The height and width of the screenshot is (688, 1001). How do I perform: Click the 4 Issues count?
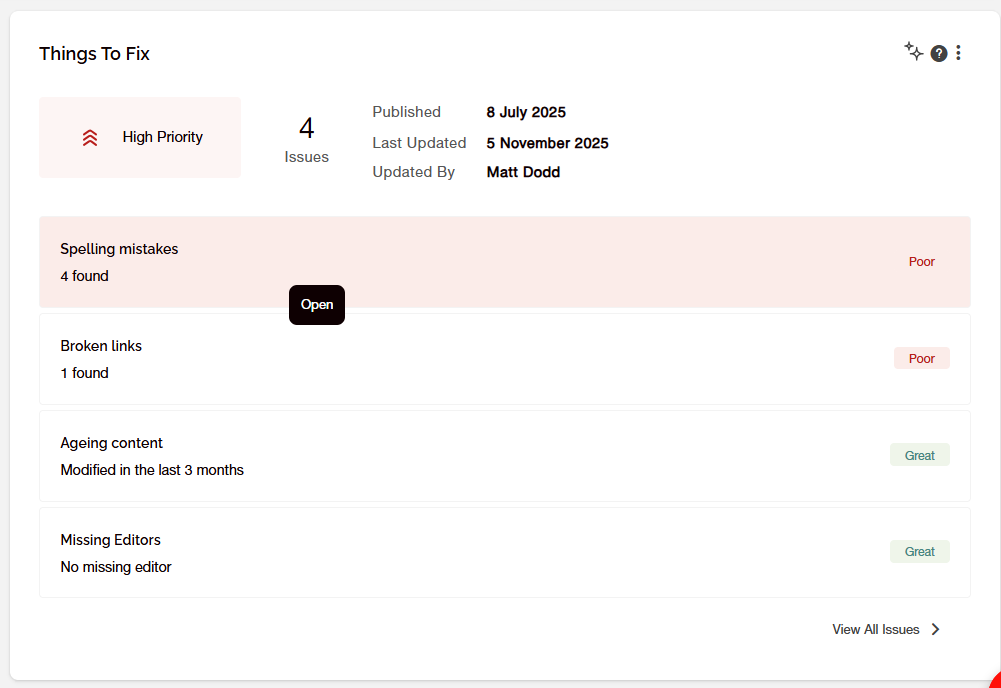click(306, 140)
